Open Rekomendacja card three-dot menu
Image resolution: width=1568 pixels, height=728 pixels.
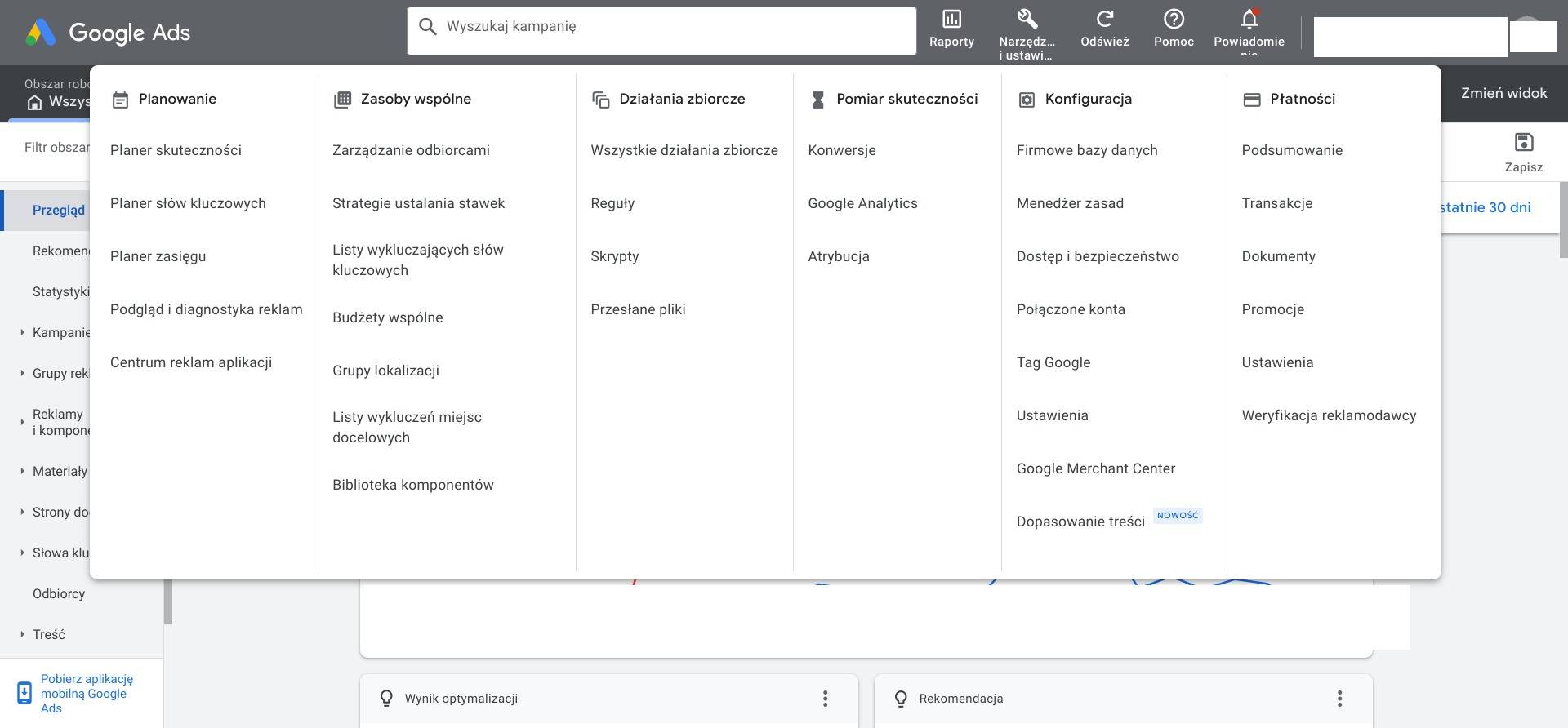pos(1339,699)
